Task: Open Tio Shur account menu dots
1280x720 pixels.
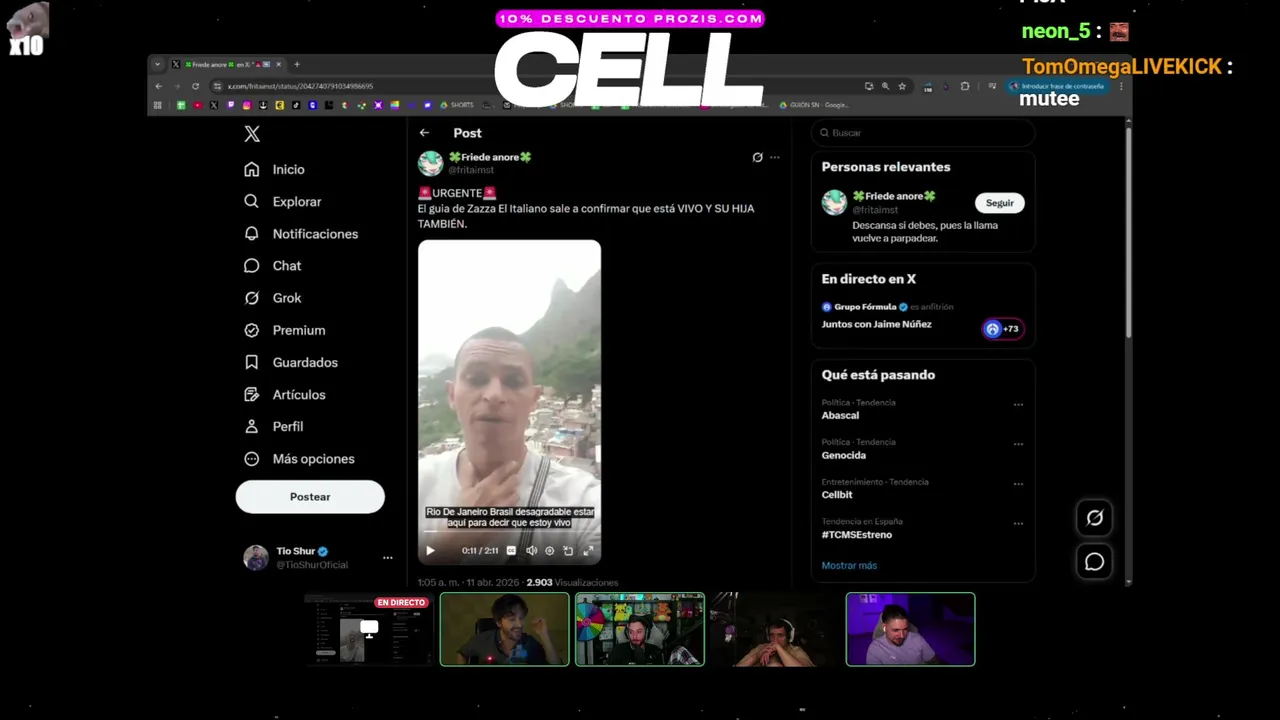Action: pyautogui.click(x=387, y=558)
